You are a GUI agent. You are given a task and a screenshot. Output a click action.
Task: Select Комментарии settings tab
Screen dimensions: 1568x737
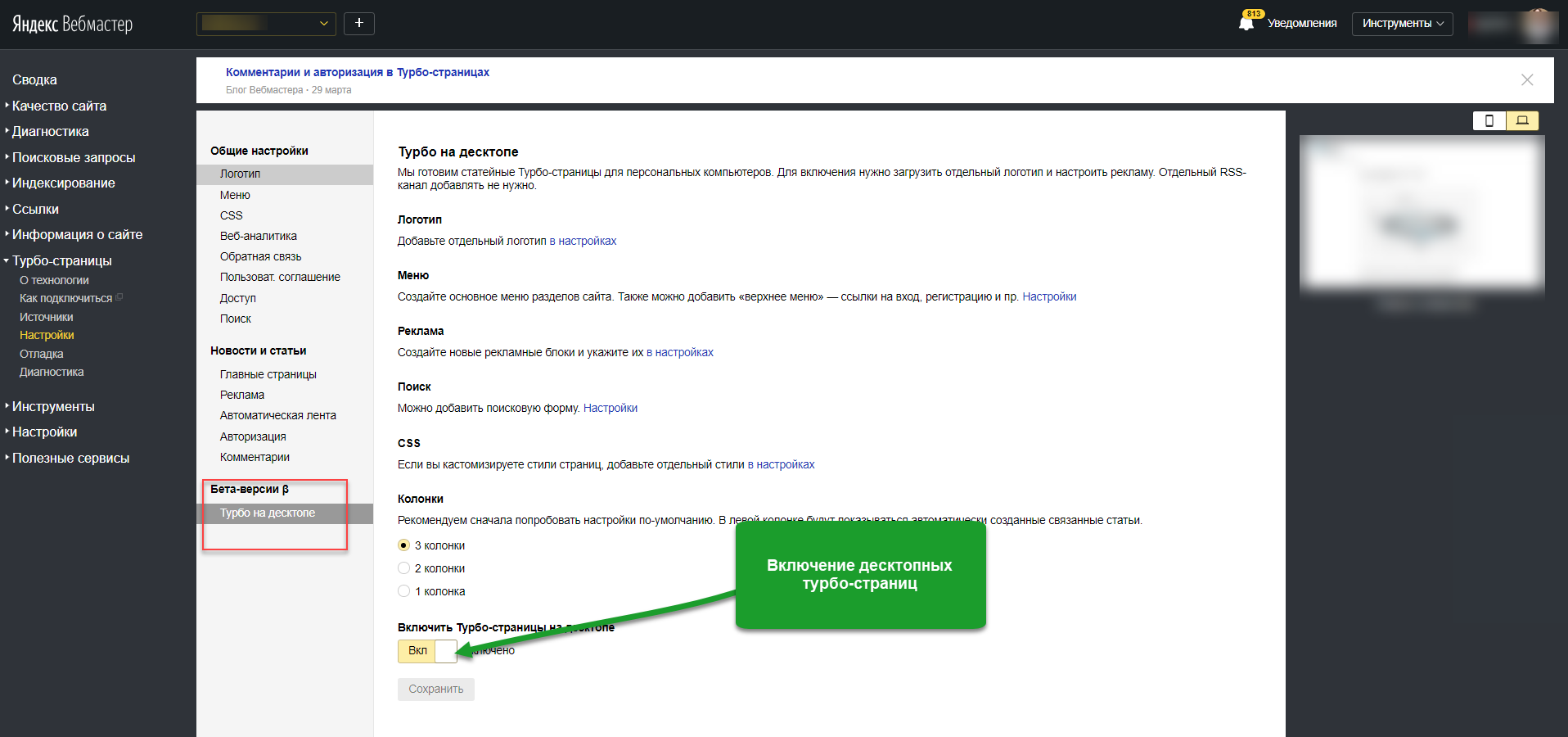tap(255, 457)
